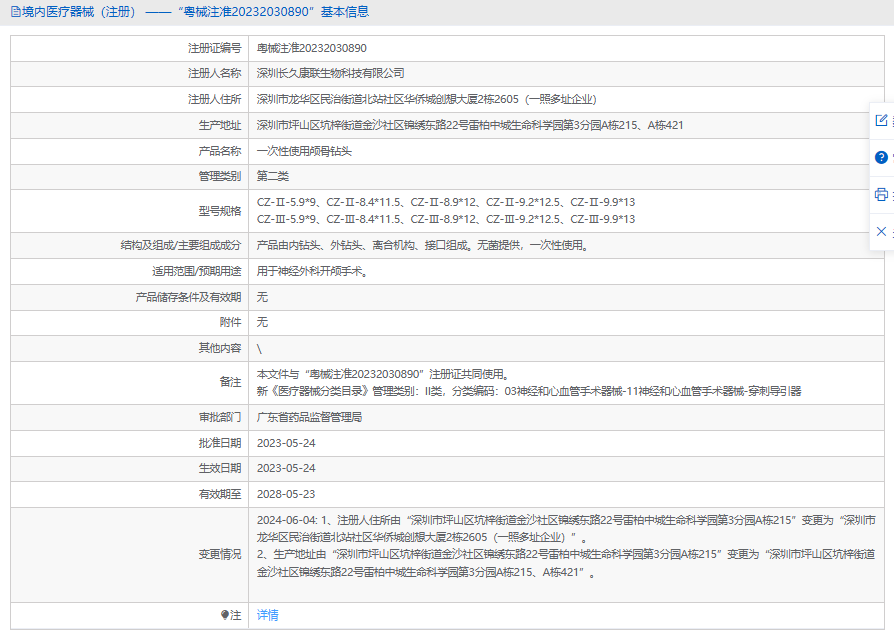Click intended use 用于神经外科开颅手术。
Viewport: 894px width, 638px height.
click(312, 271)
